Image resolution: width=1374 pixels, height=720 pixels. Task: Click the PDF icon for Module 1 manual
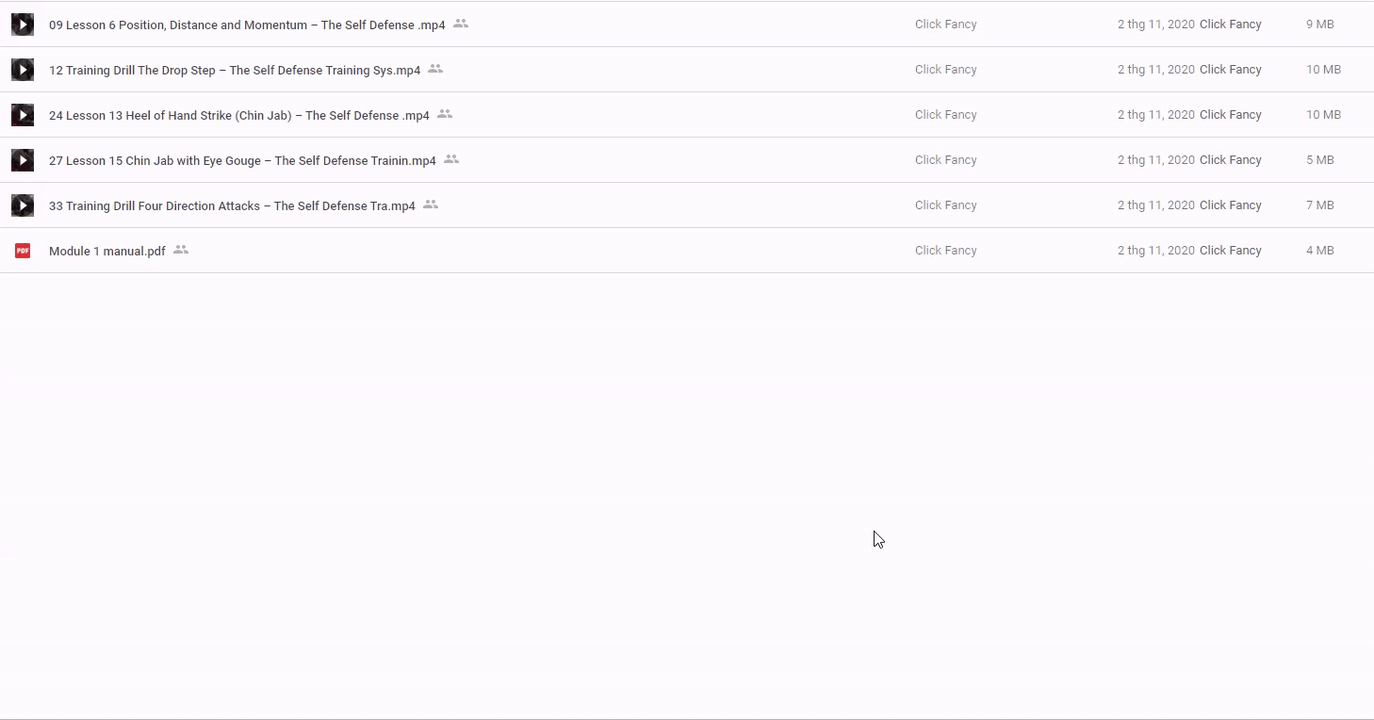tap(22, 251)
